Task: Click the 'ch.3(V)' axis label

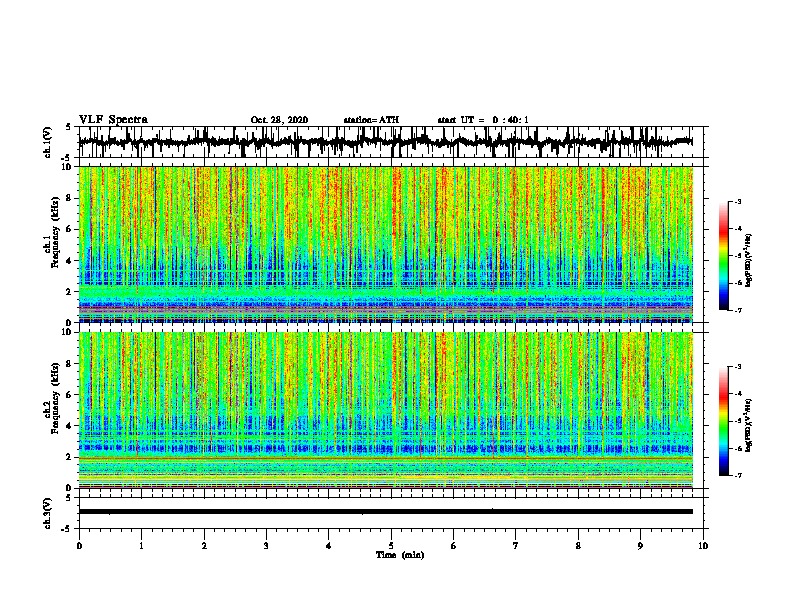Action: tap(48, 513)
